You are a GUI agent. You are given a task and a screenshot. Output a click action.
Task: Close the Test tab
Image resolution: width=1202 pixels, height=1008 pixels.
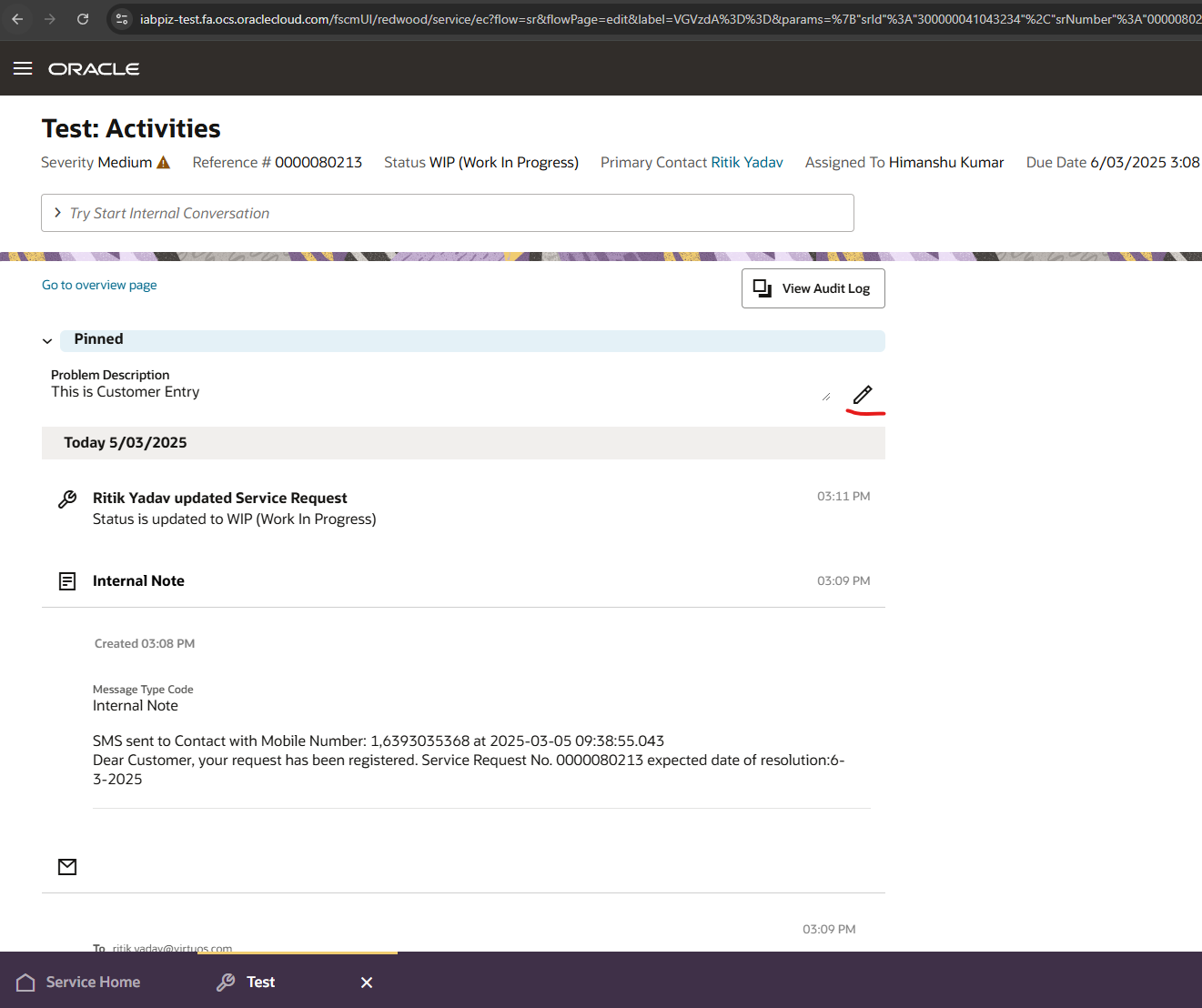(367, 983)
